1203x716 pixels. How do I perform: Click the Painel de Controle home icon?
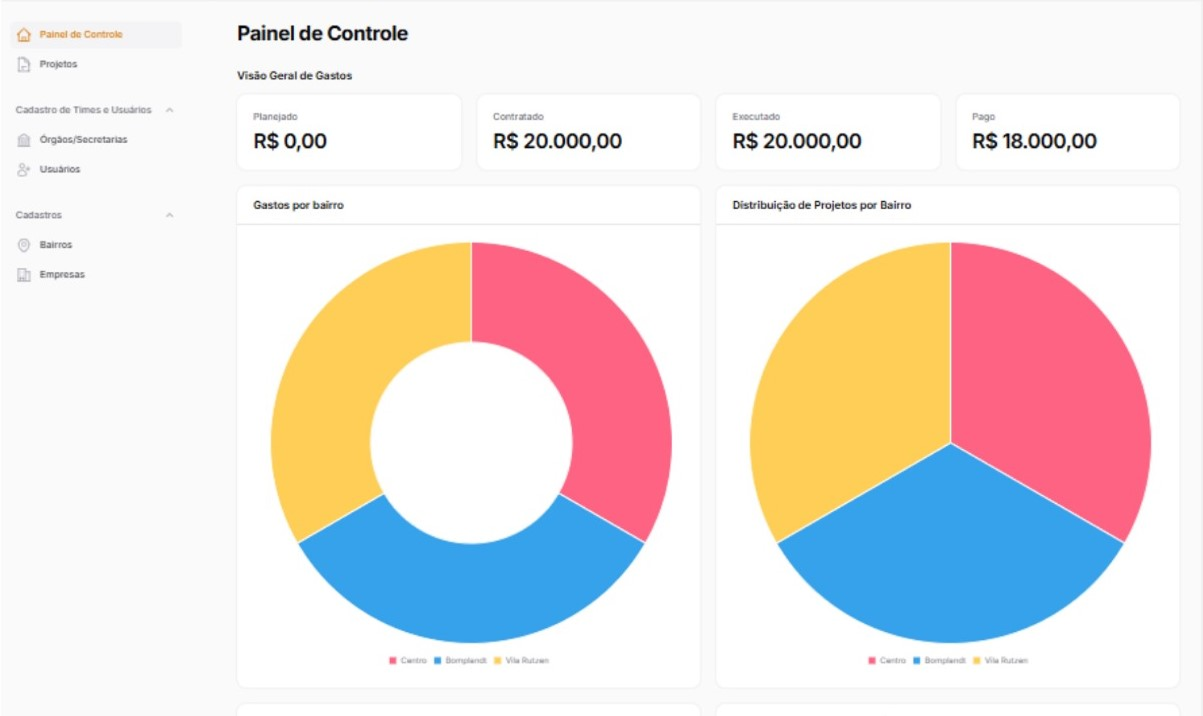click(x=24, y=35)
